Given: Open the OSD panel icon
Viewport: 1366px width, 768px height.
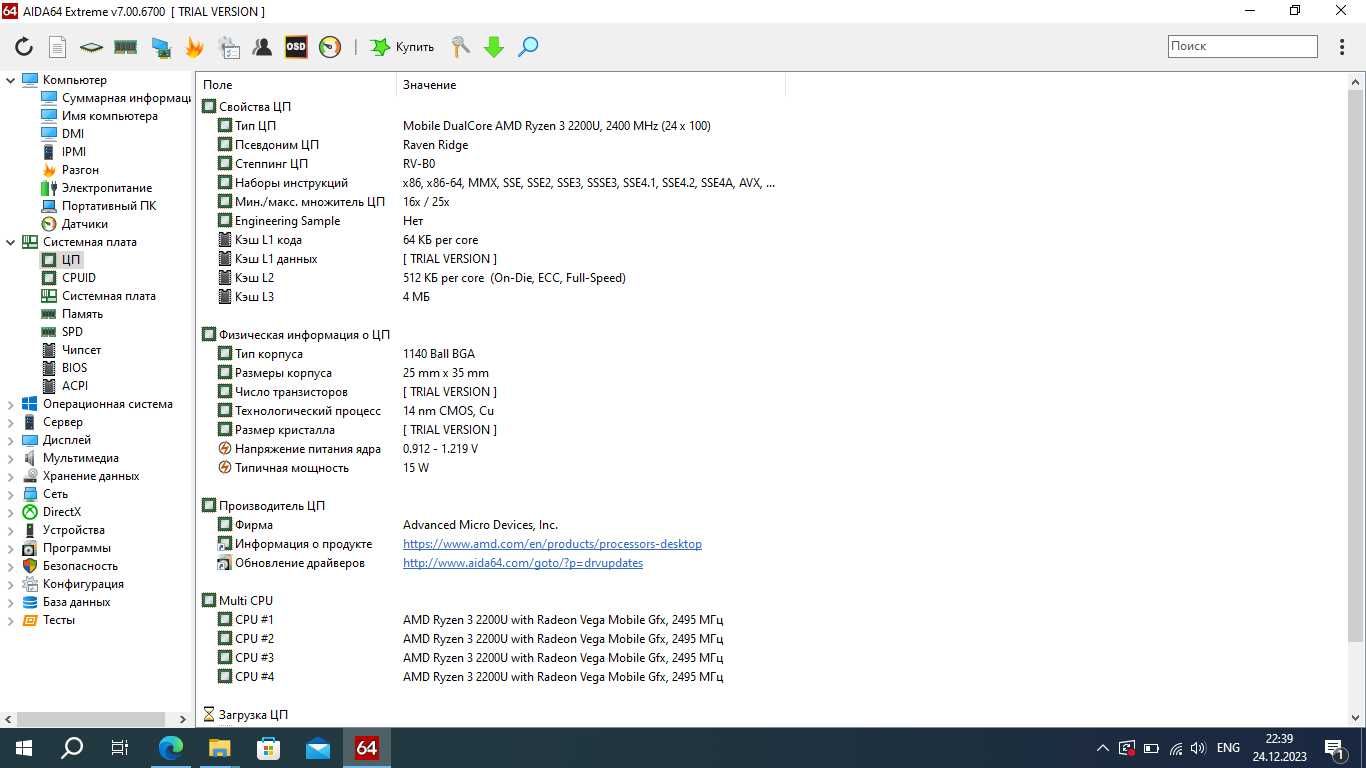Looking at the screenshot, I should point(296,47).
